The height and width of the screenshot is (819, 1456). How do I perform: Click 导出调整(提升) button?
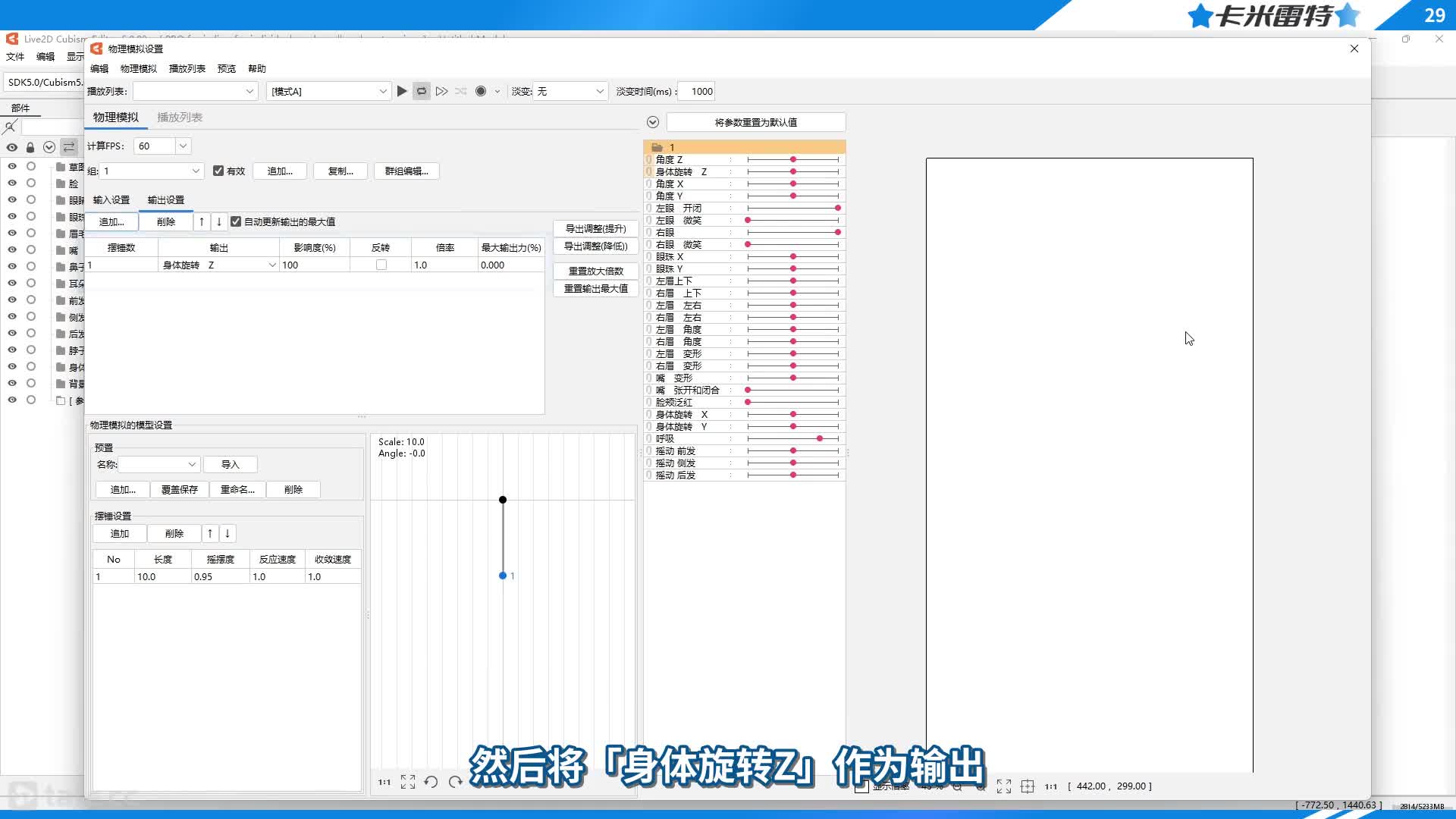(x=595, y=228)
